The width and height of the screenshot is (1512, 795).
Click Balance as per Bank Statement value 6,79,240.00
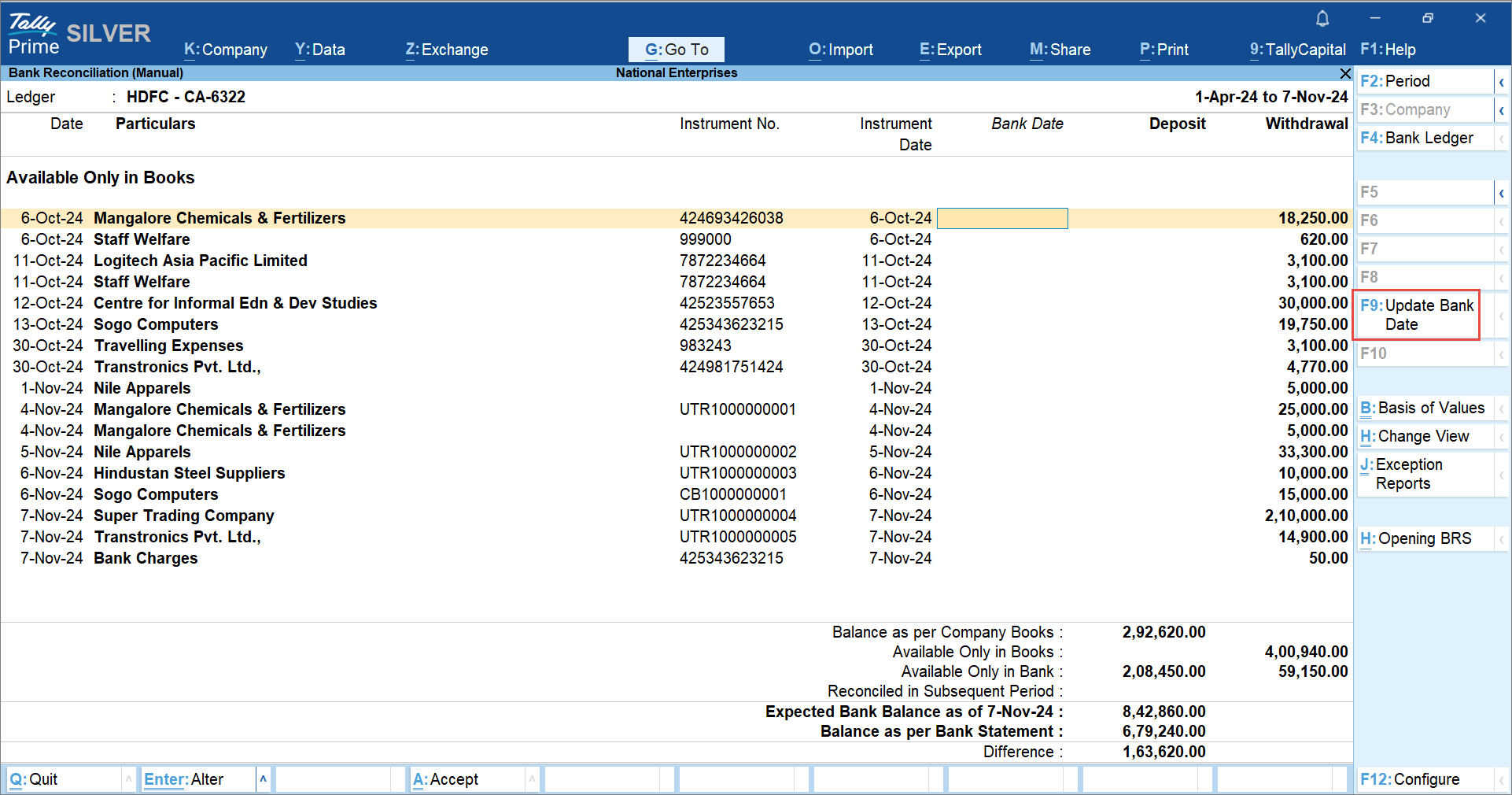point(1164,731)
